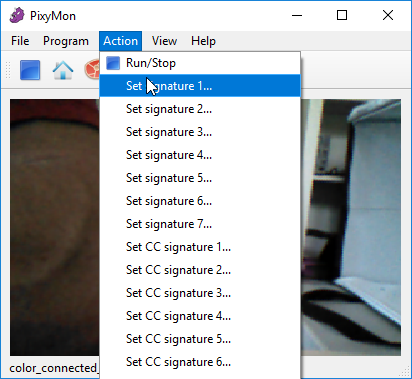412x379 pixels.
Task: Choose Set CC signature 1...
Action: [200, 247]
